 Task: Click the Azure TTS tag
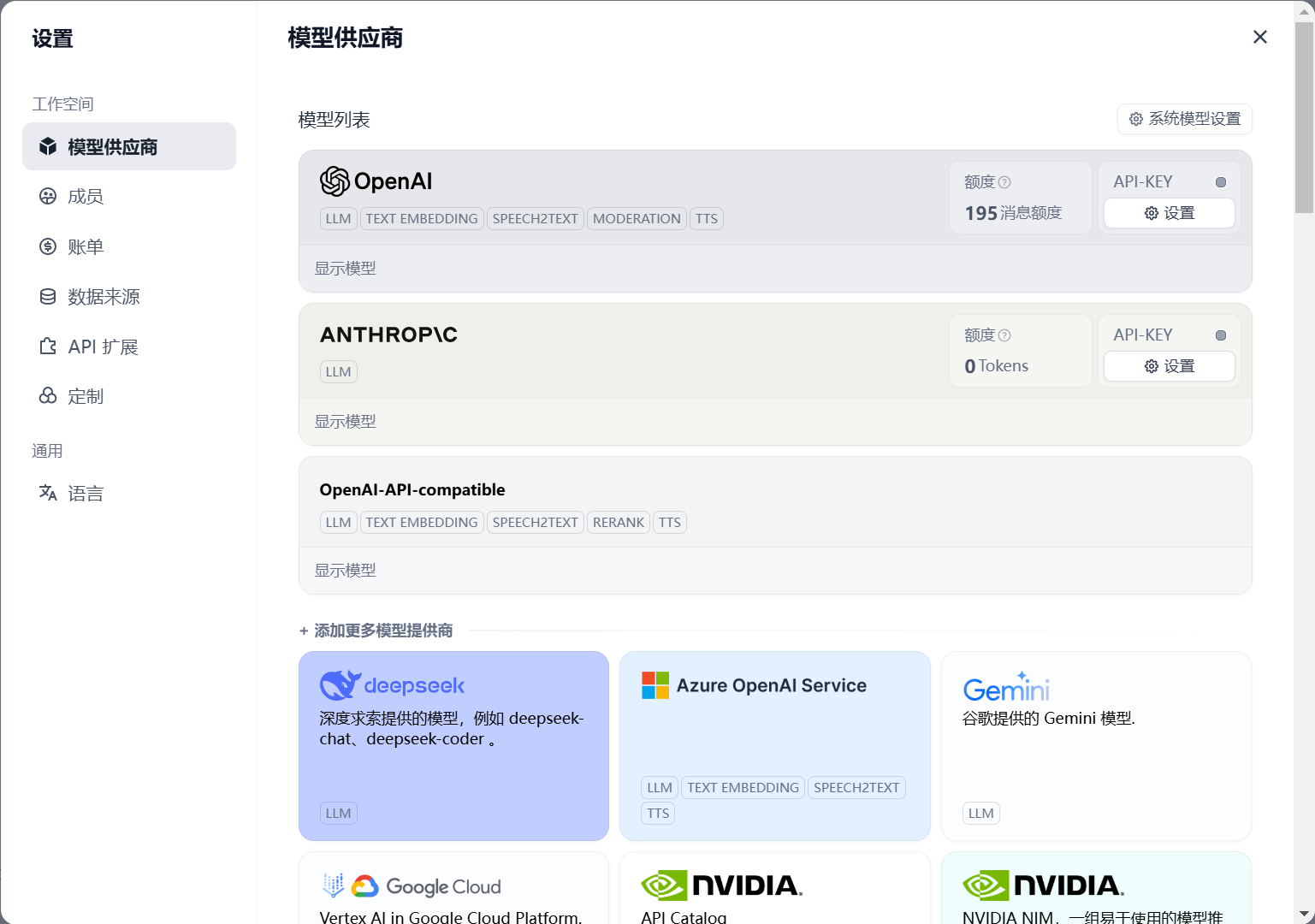659,814
